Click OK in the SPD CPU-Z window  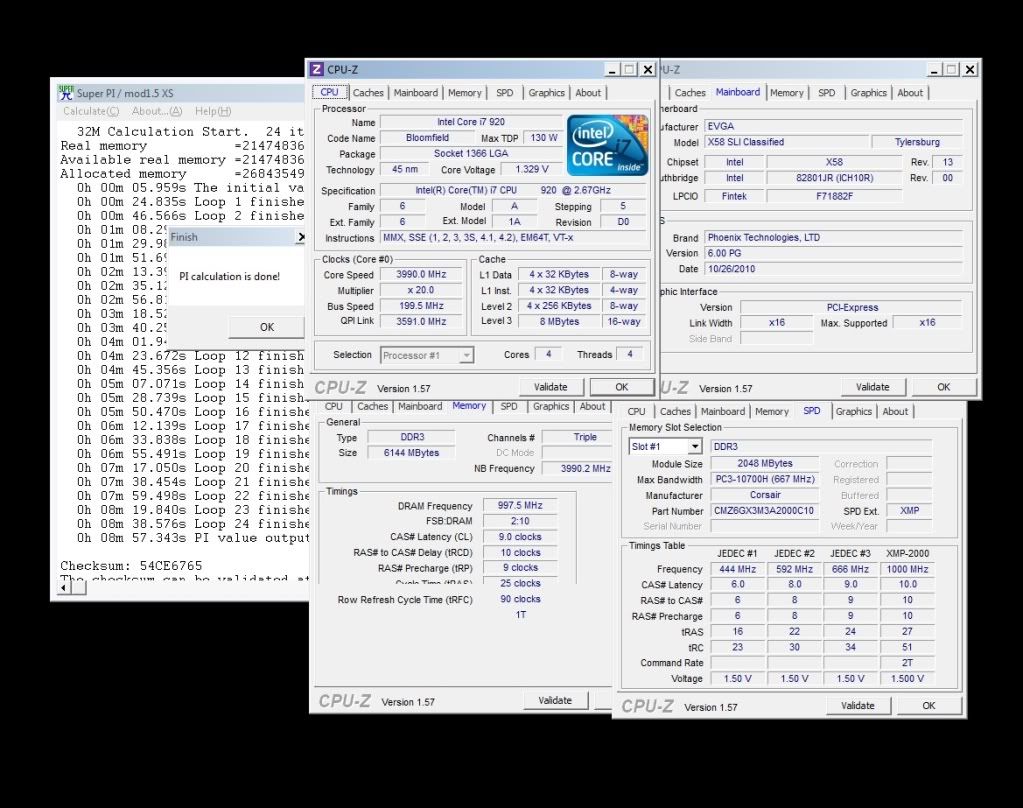[x=929, y=706]
